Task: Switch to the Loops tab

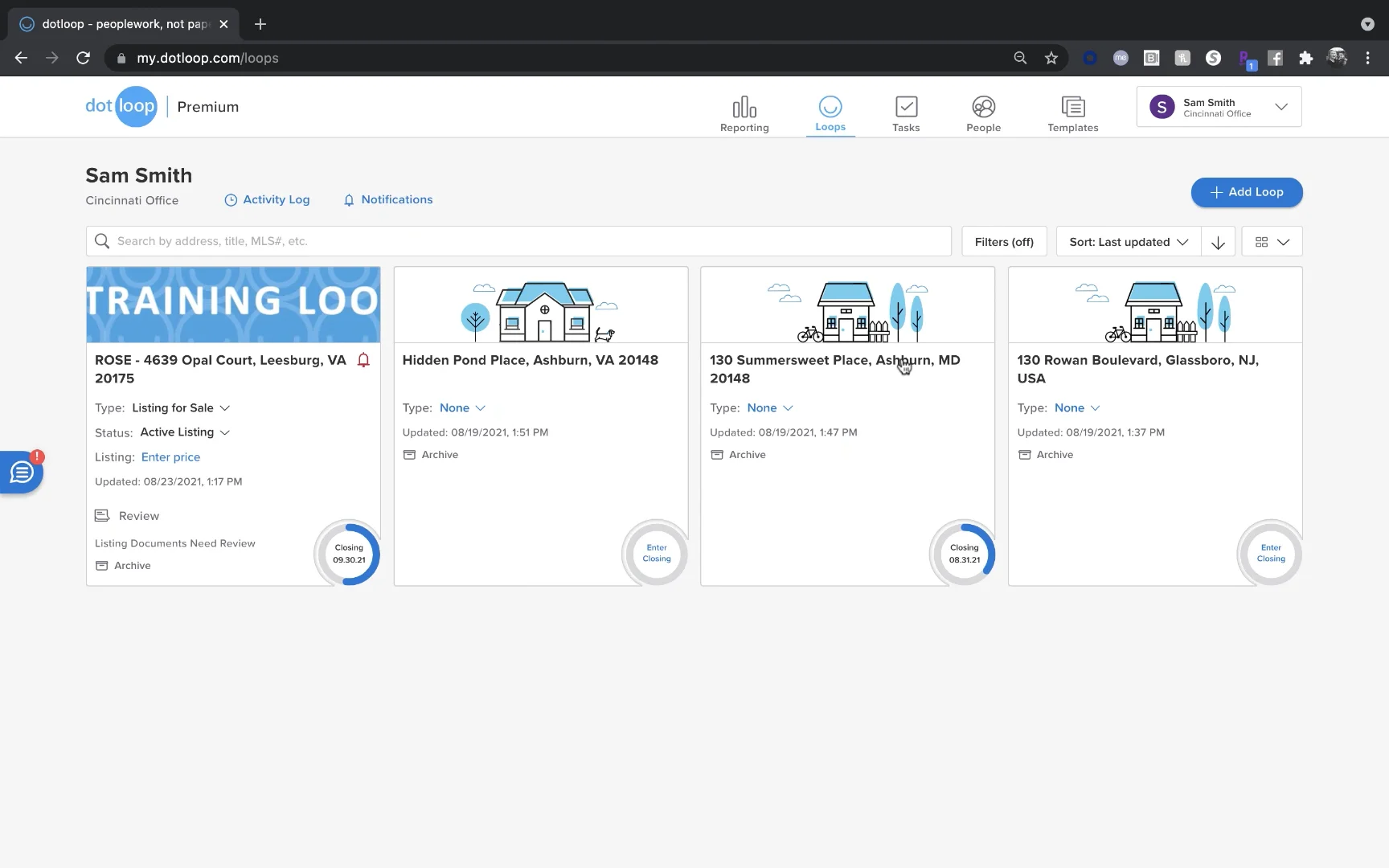Action: (x=830, y=113)
